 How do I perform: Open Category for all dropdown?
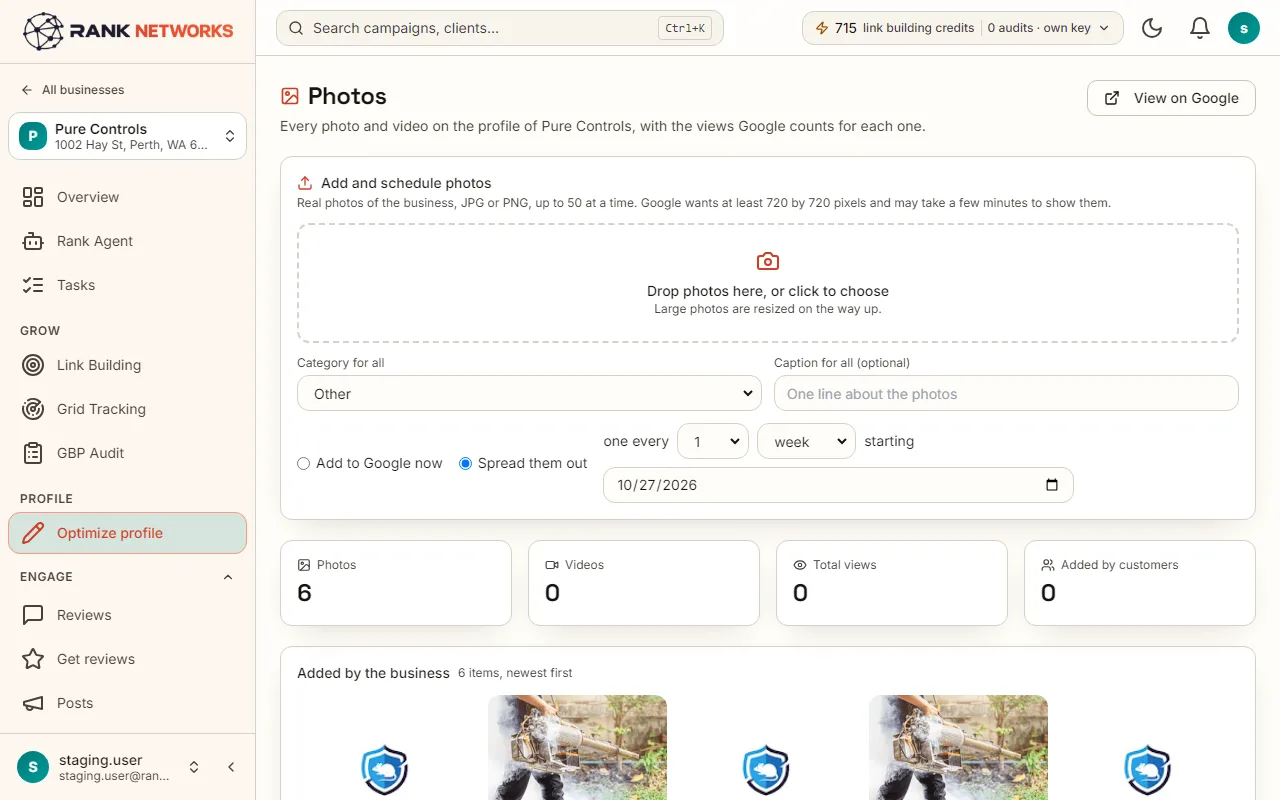pyautogui.click(x=529, y=393)
